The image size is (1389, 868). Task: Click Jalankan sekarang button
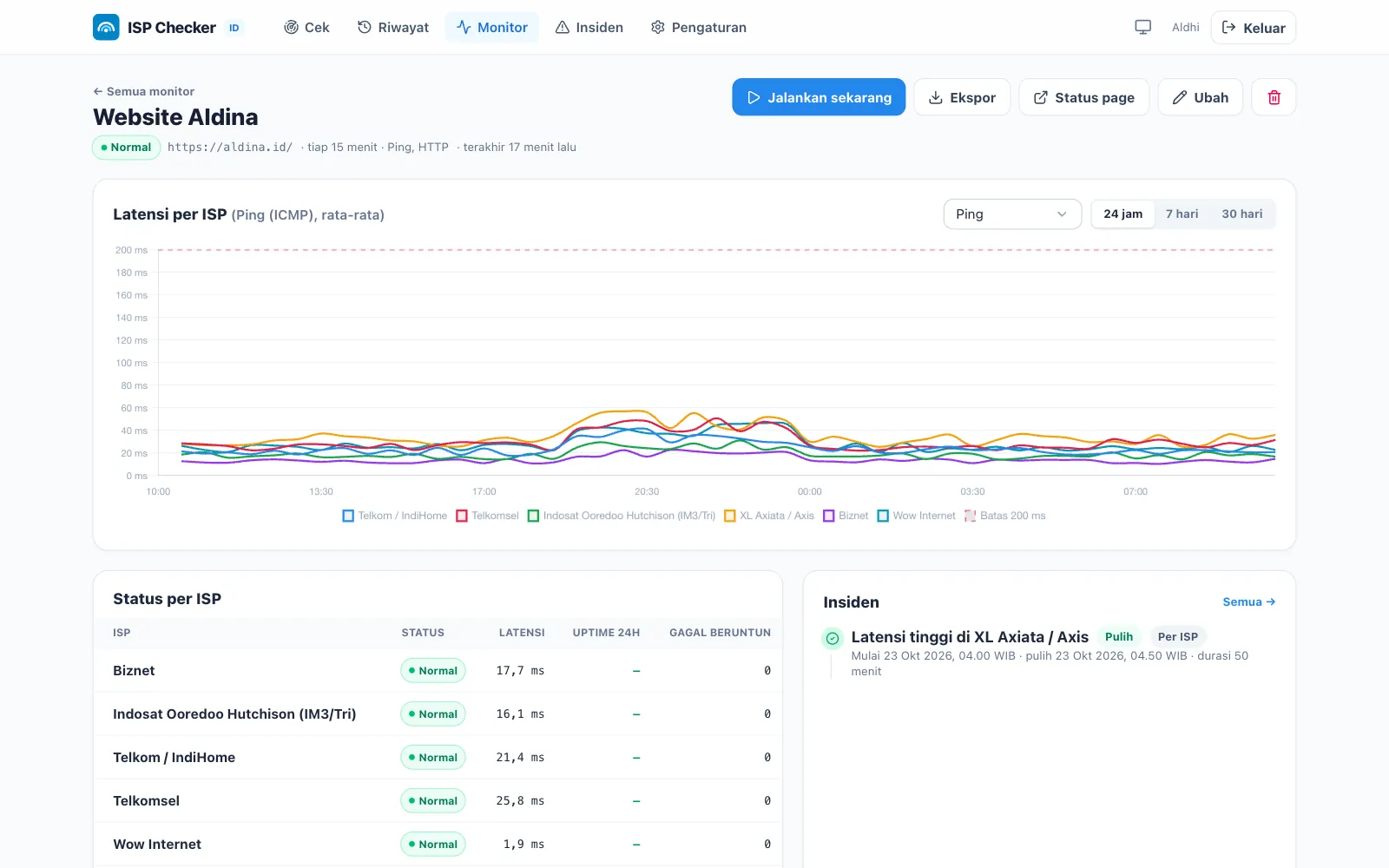pyautogui.click(x=819, y=97)
